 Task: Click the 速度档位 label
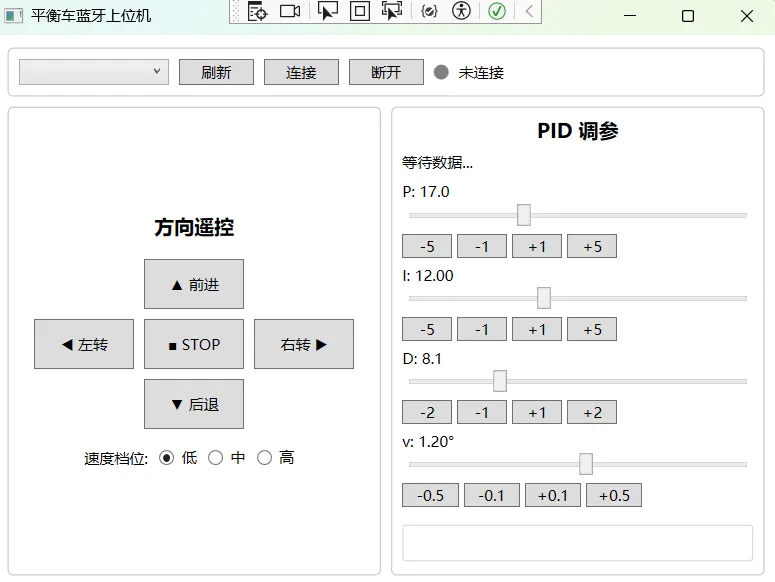(116, 458)
